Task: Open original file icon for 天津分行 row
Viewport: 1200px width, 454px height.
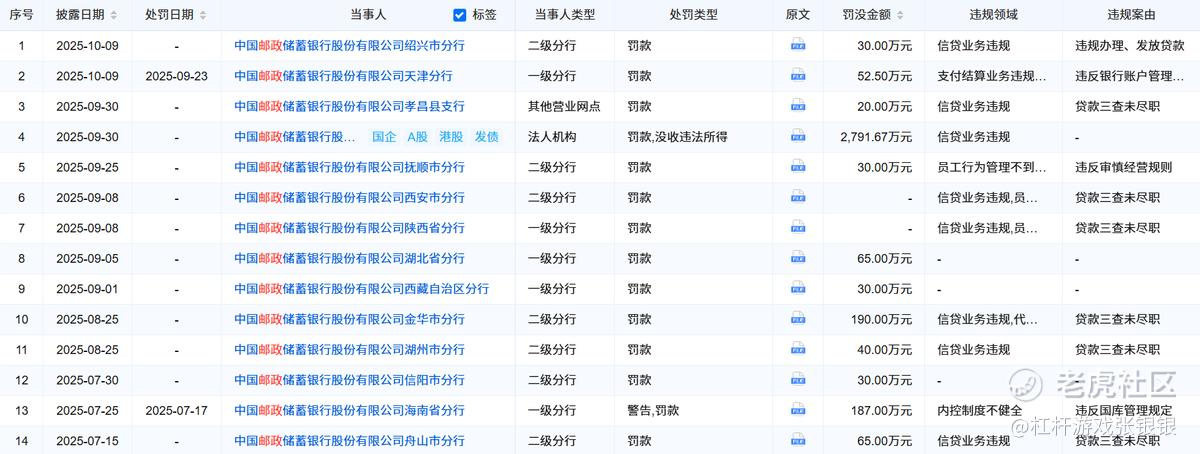Action: [798, 76]
